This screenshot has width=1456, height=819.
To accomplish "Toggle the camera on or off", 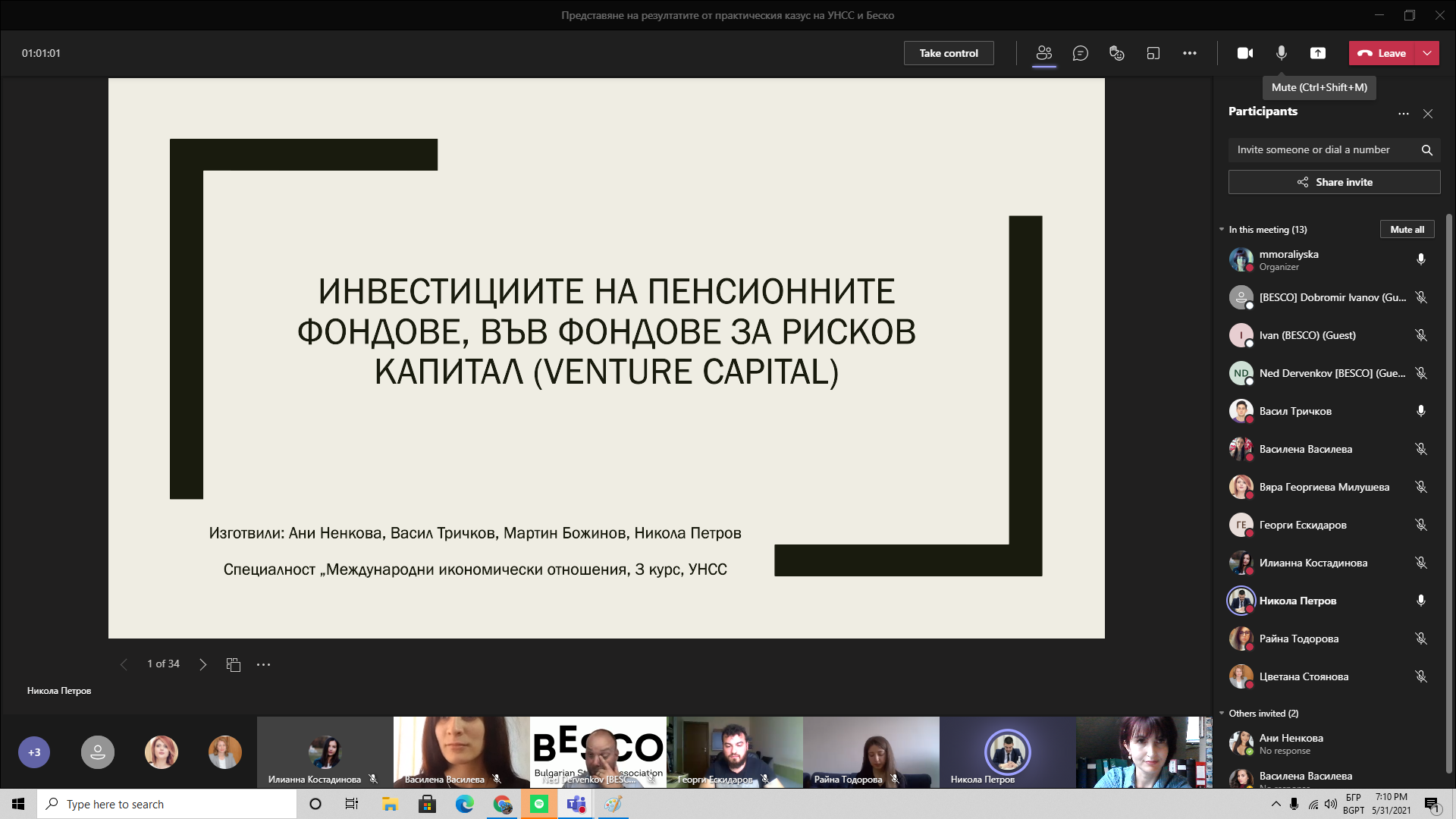I will click(1245, 53).
